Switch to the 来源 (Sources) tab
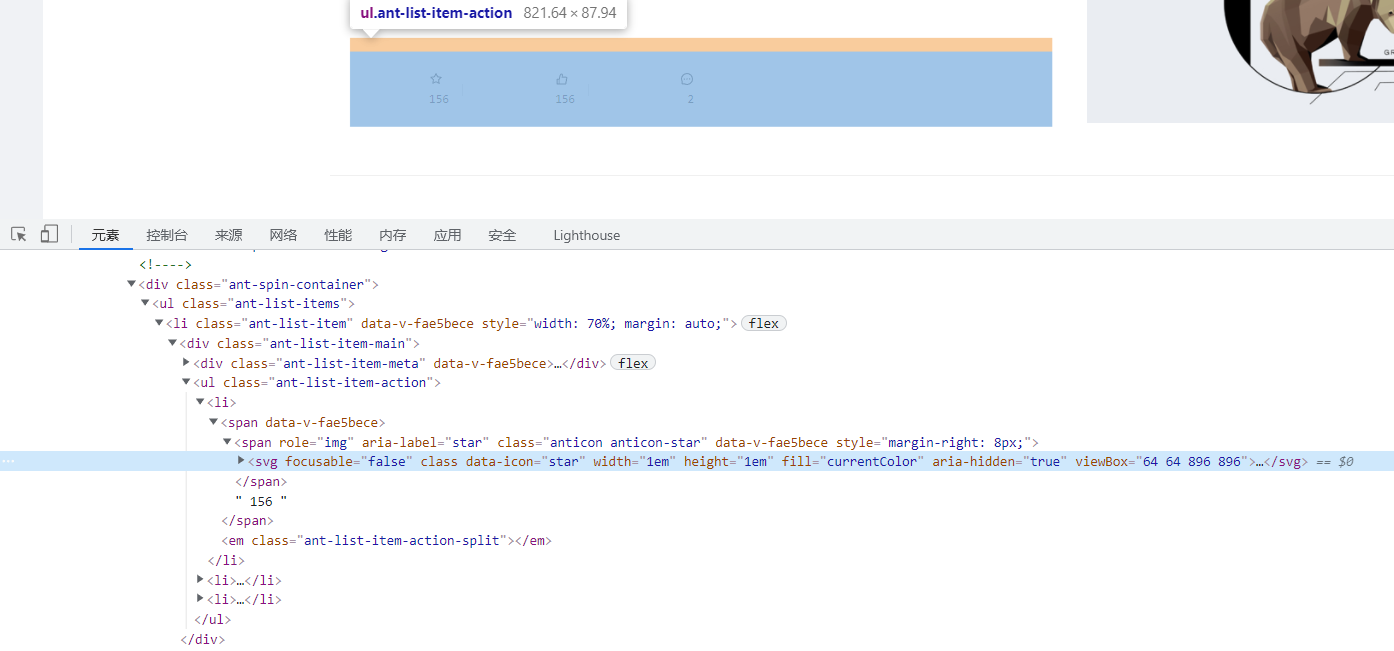 click(x=228, y=236)
